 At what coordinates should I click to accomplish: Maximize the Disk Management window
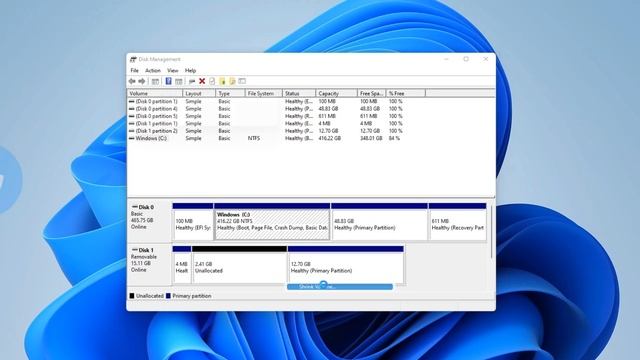click(466, 59)
